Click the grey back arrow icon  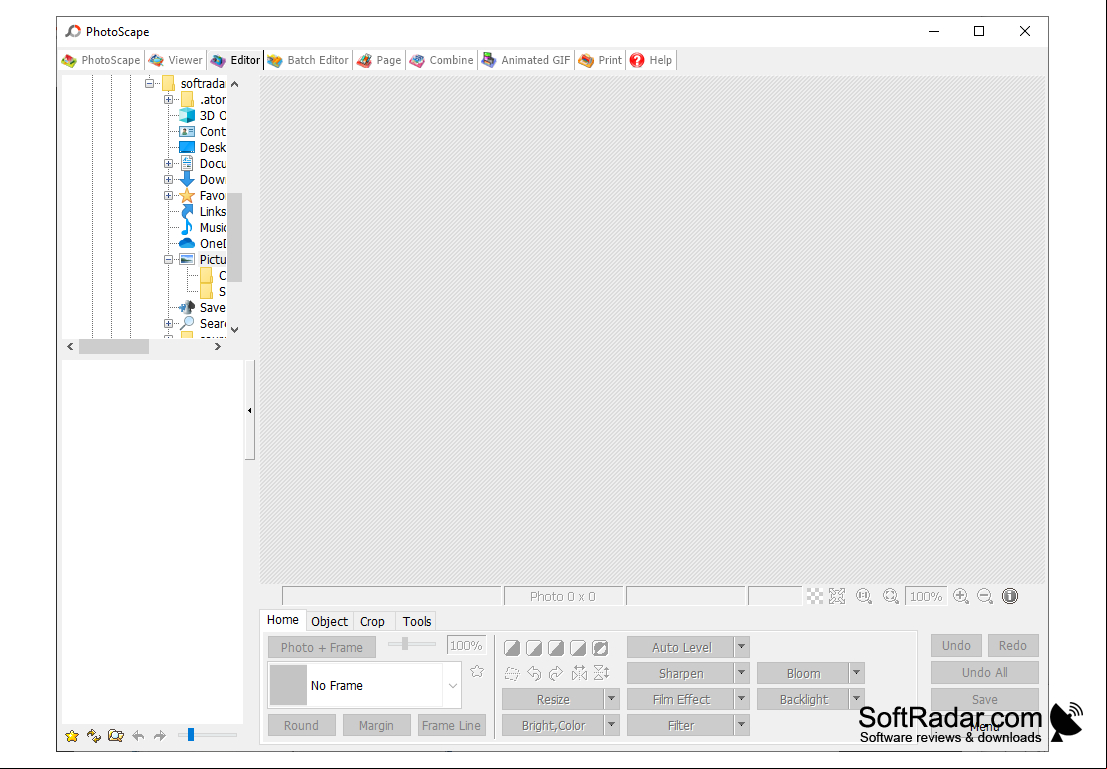click(x=138, y=736)
